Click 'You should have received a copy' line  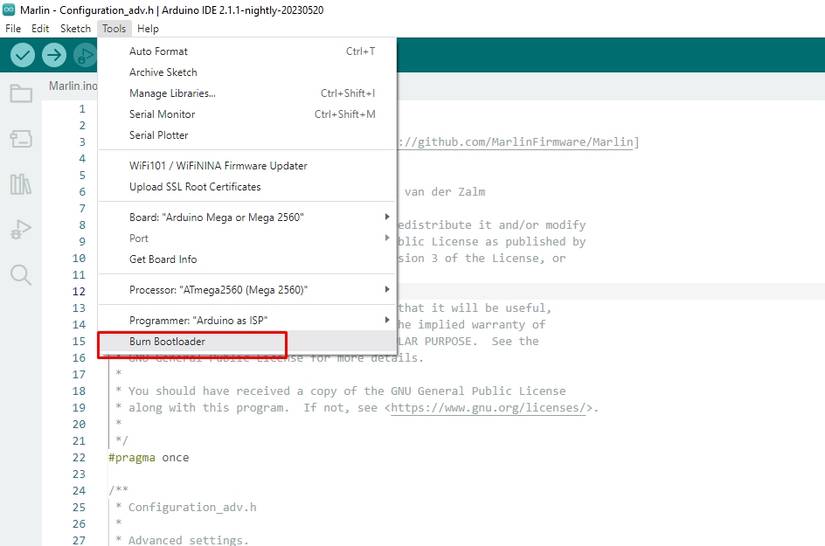click(x=347, y=391)
